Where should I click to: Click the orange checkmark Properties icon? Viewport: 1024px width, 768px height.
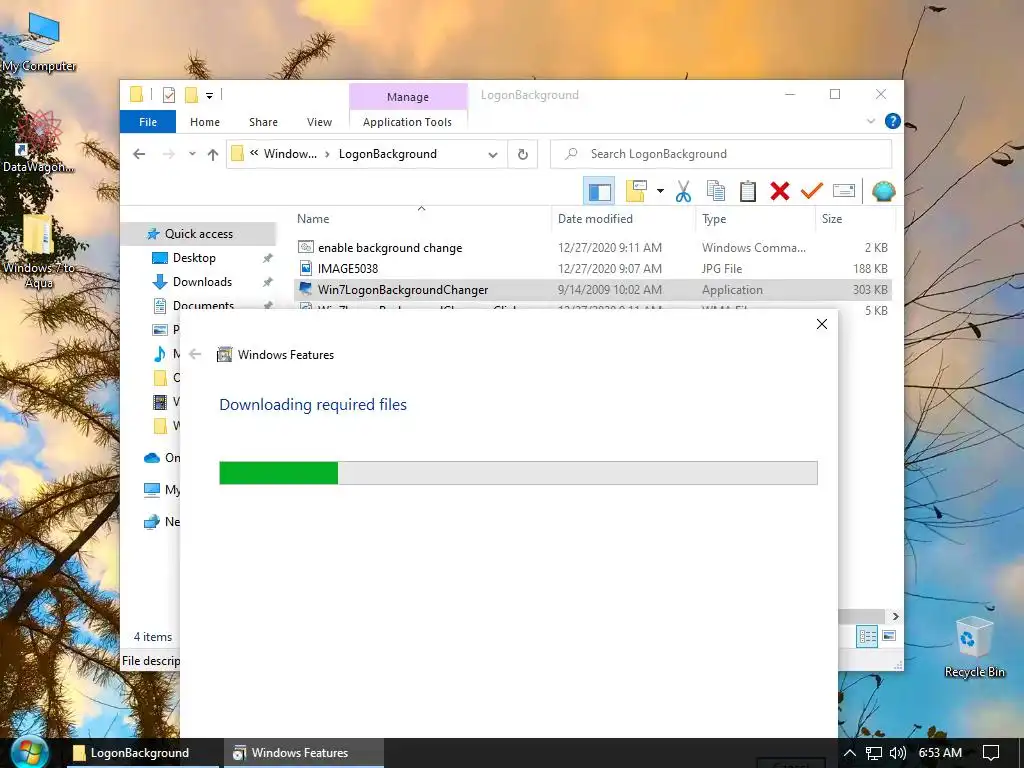tap(812, 191)
